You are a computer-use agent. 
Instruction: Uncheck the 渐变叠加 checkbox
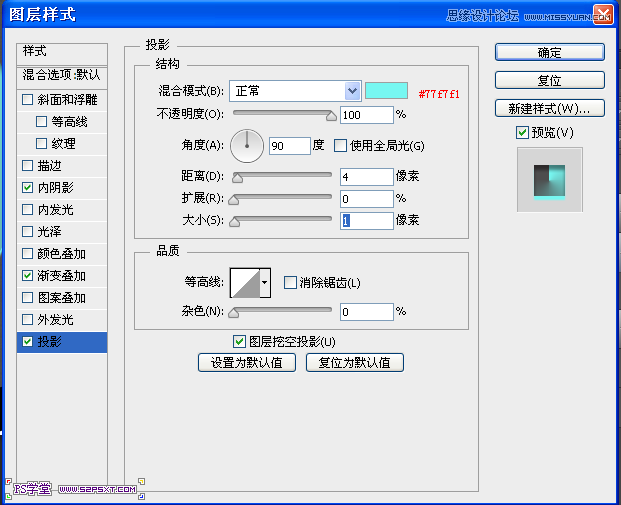click(x=27, y=275)
